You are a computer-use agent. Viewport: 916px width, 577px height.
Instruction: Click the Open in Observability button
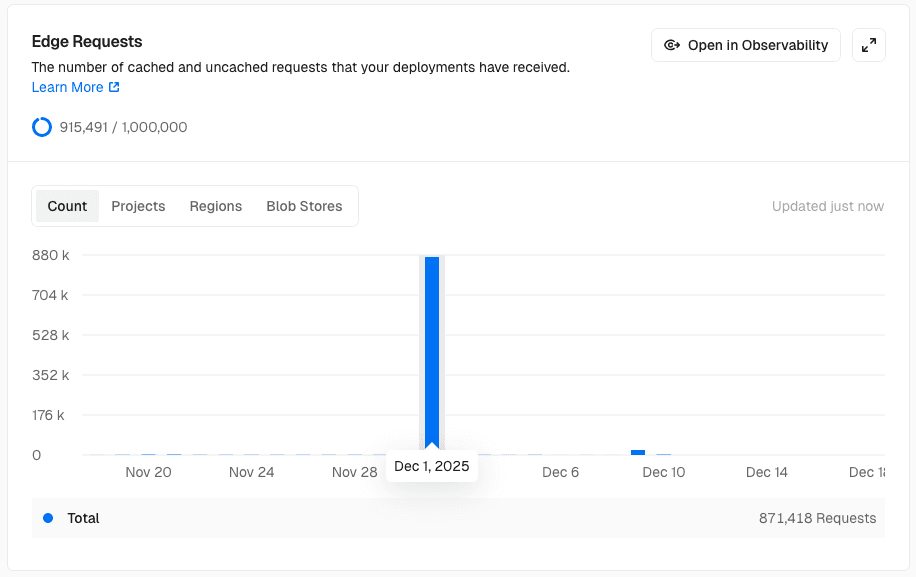(x=745, y=45)
